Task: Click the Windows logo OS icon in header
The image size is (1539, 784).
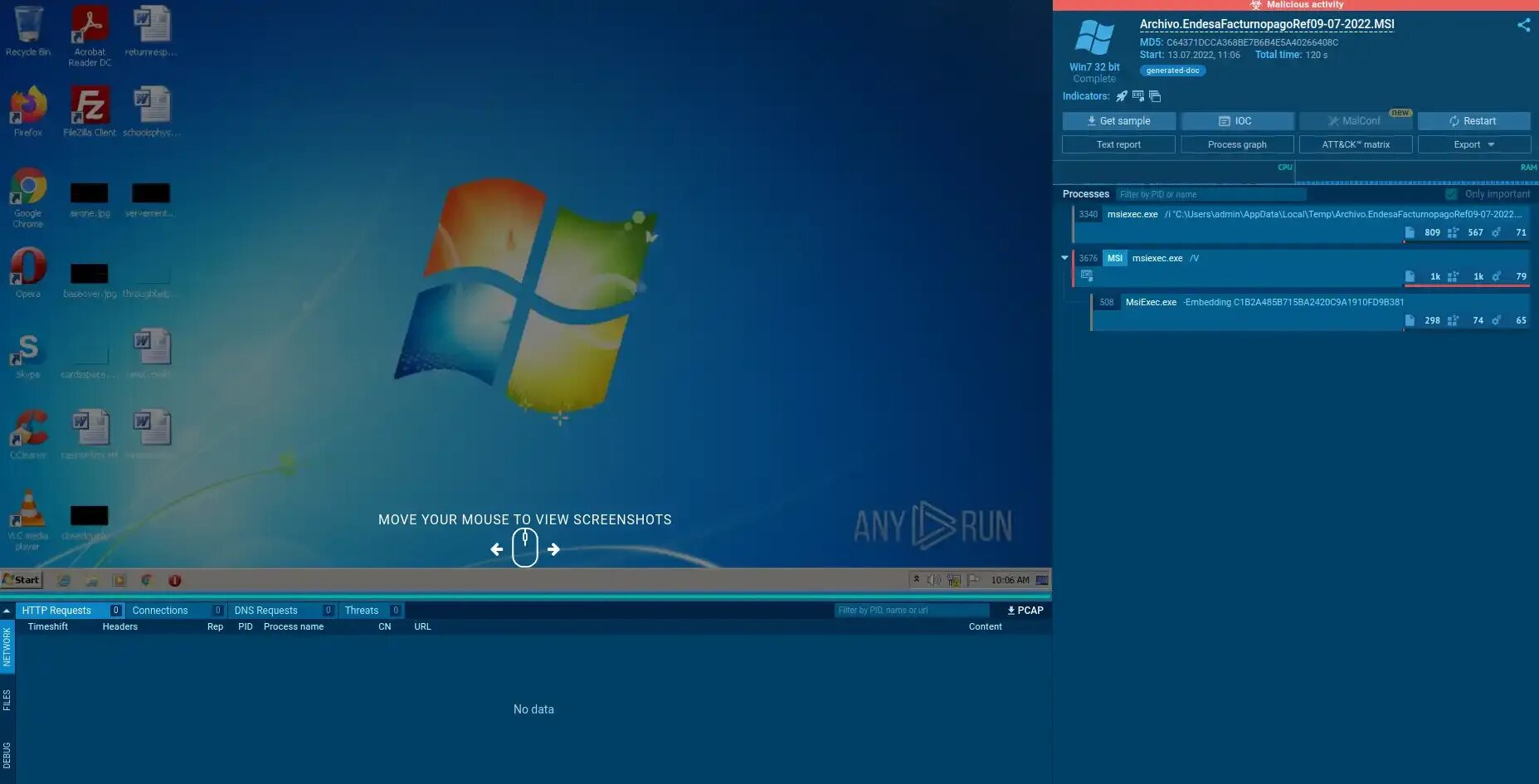Action: (1094, 38)
